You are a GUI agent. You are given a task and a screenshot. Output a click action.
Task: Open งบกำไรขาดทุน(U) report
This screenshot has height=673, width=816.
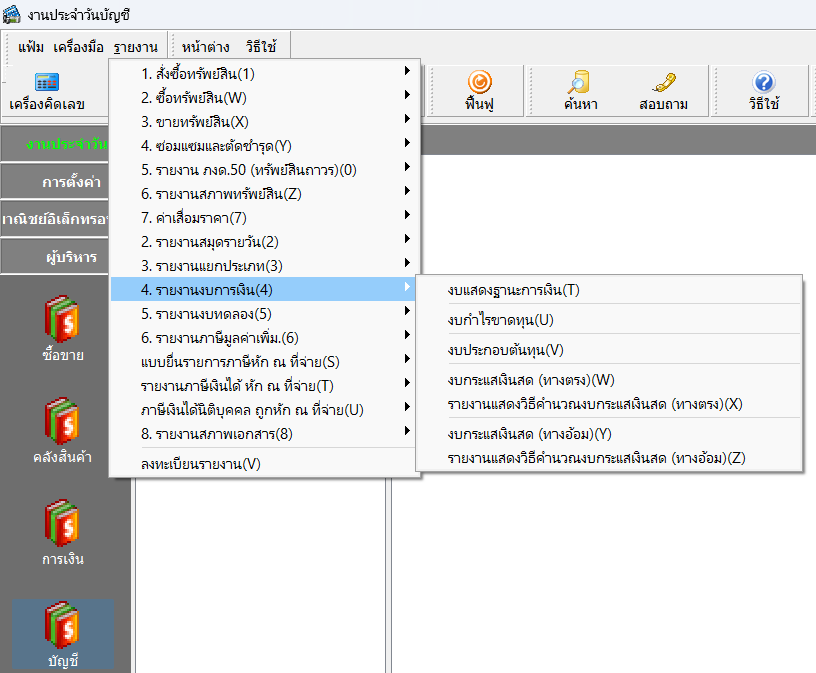(x=609, y=320)
